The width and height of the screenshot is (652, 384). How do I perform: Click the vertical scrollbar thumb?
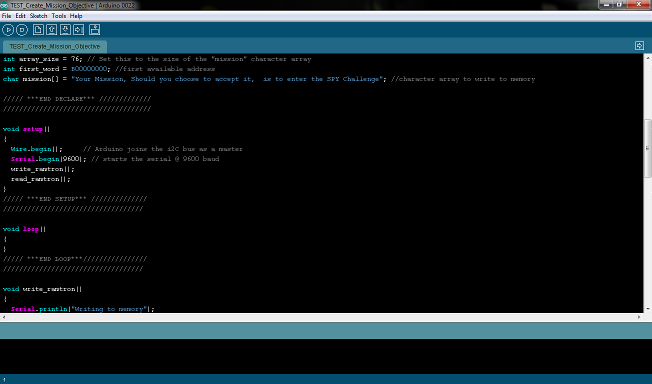(648, 149)
